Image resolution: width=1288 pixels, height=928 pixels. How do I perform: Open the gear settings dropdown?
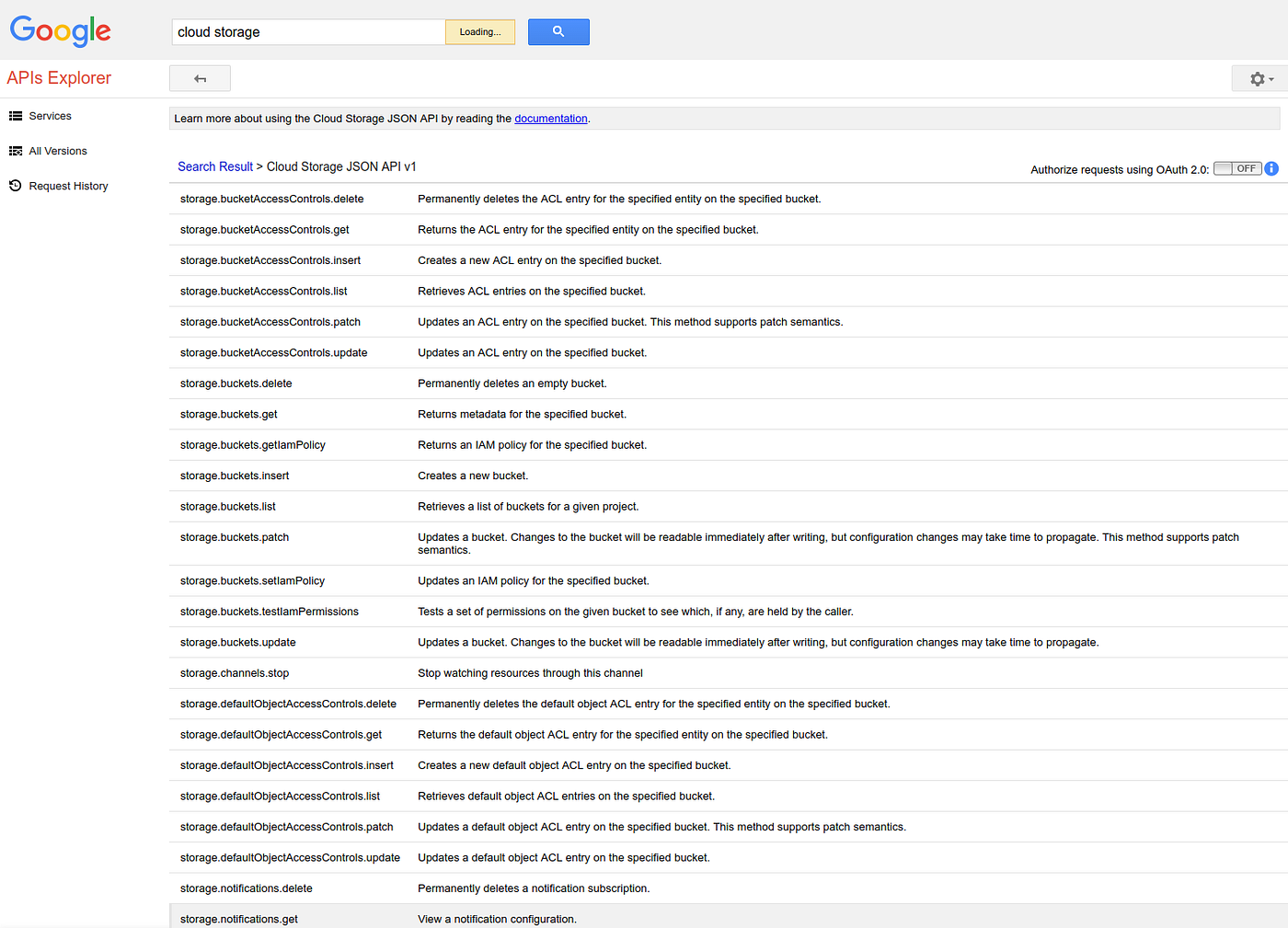pos(1260,79)
